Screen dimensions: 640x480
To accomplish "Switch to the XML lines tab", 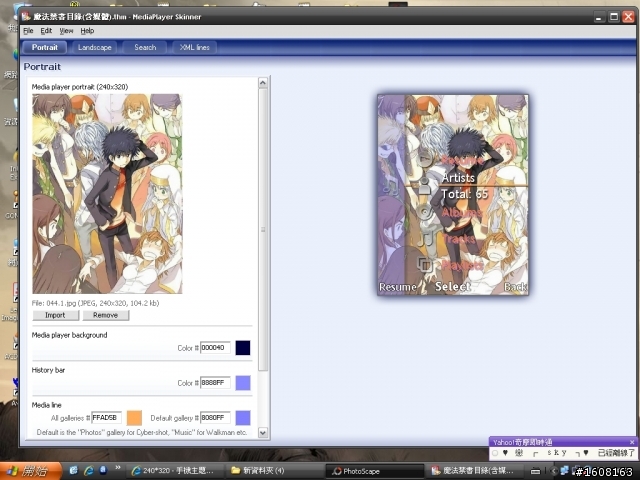I will click(x=195, y=47).
